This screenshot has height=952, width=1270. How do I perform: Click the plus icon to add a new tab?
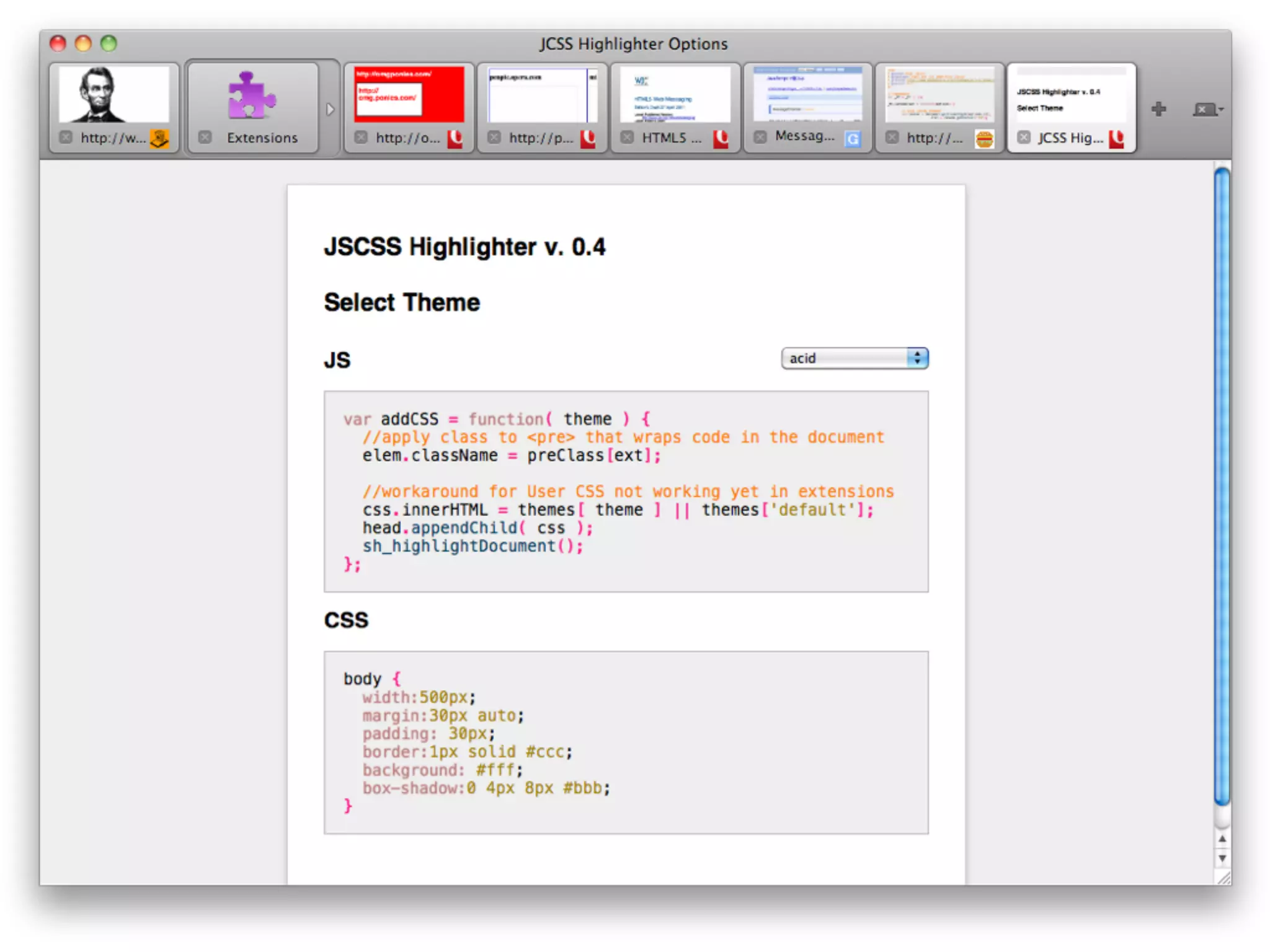click(x=1158, y=110)
